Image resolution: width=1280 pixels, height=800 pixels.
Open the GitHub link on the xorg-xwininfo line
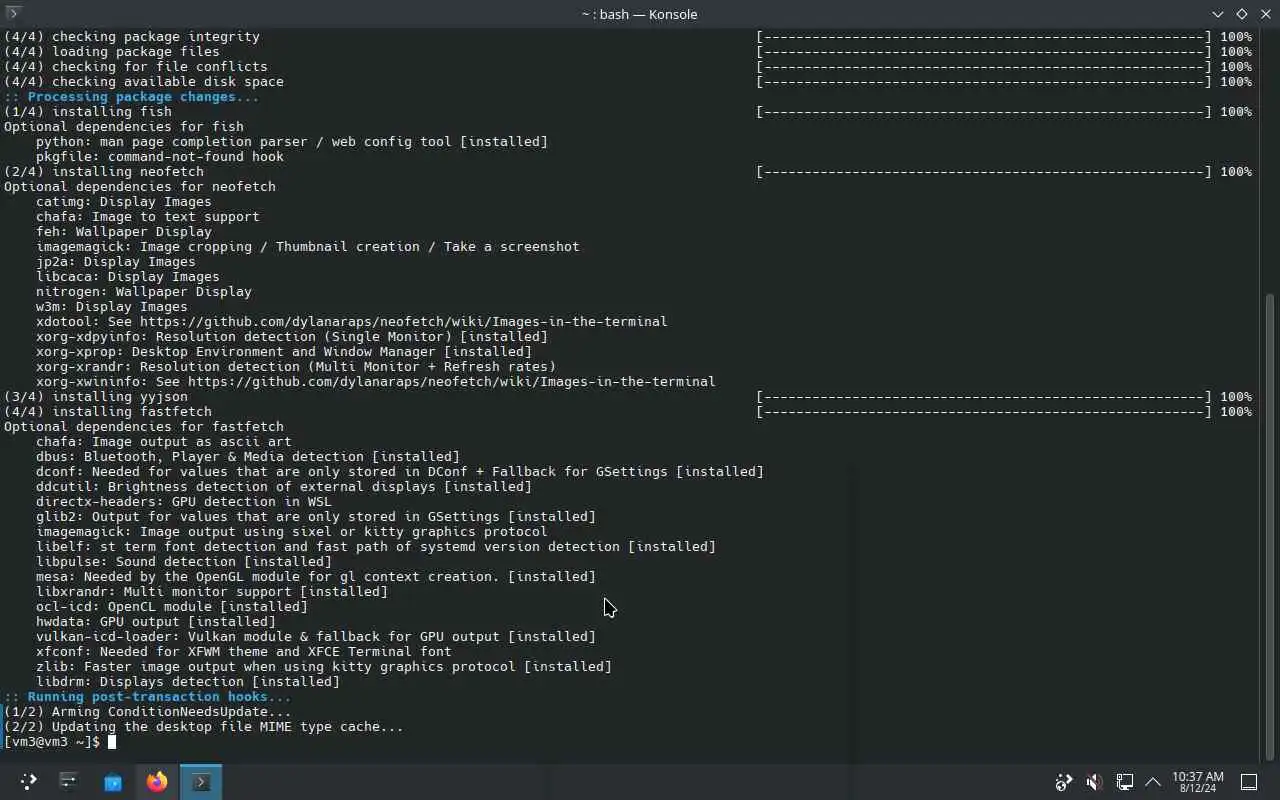[x=451, y=382]
